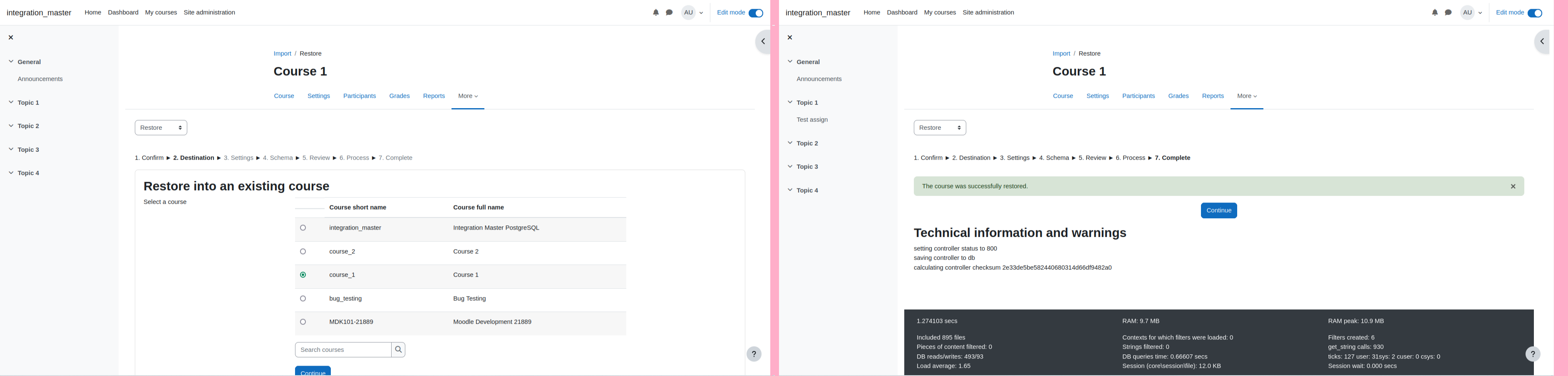Open More tab menu in right window
The image size is (1568, 376).
click(x=1247, y=96)
